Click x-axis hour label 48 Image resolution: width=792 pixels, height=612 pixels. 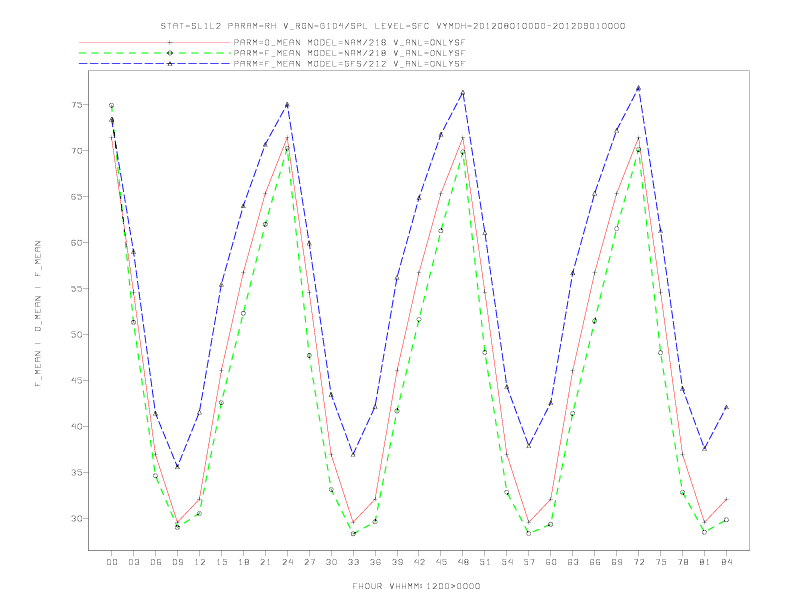463,562
